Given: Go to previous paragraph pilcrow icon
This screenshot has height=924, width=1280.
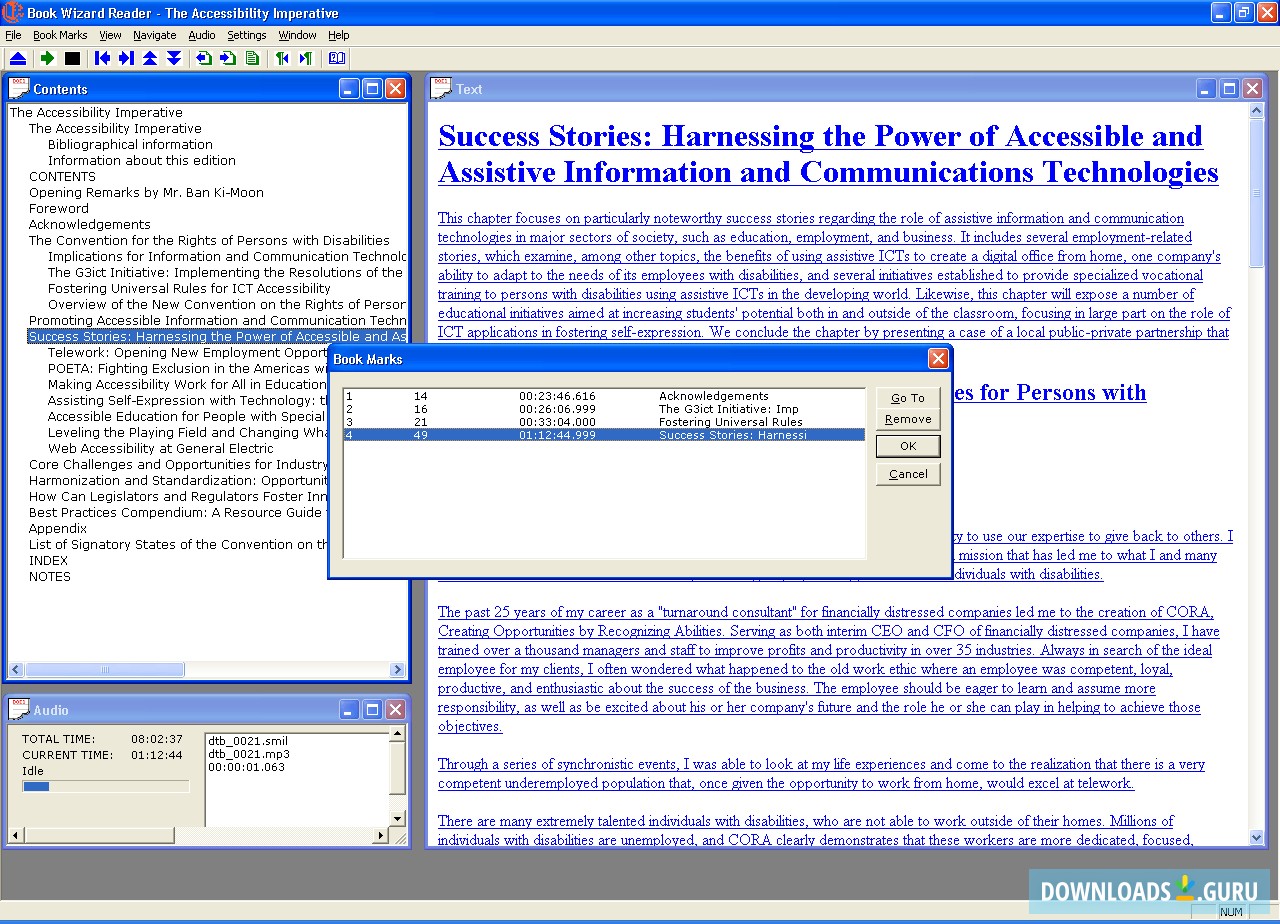Looking at the screenshot, I should tap(282, 58).
